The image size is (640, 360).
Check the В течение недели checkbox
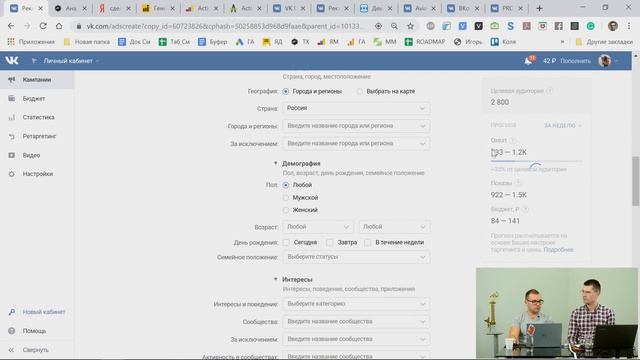[x=368, y=242]
